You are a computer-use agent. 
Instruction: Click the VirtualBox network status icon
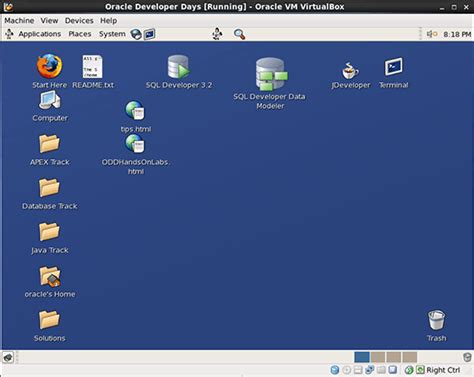370,369
